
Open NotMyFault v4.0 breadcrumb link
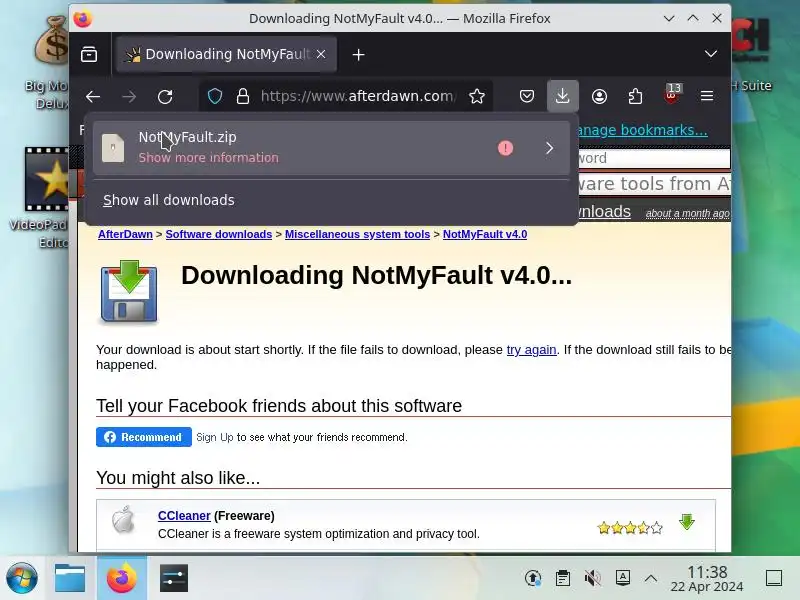click(x=485, y=234)
